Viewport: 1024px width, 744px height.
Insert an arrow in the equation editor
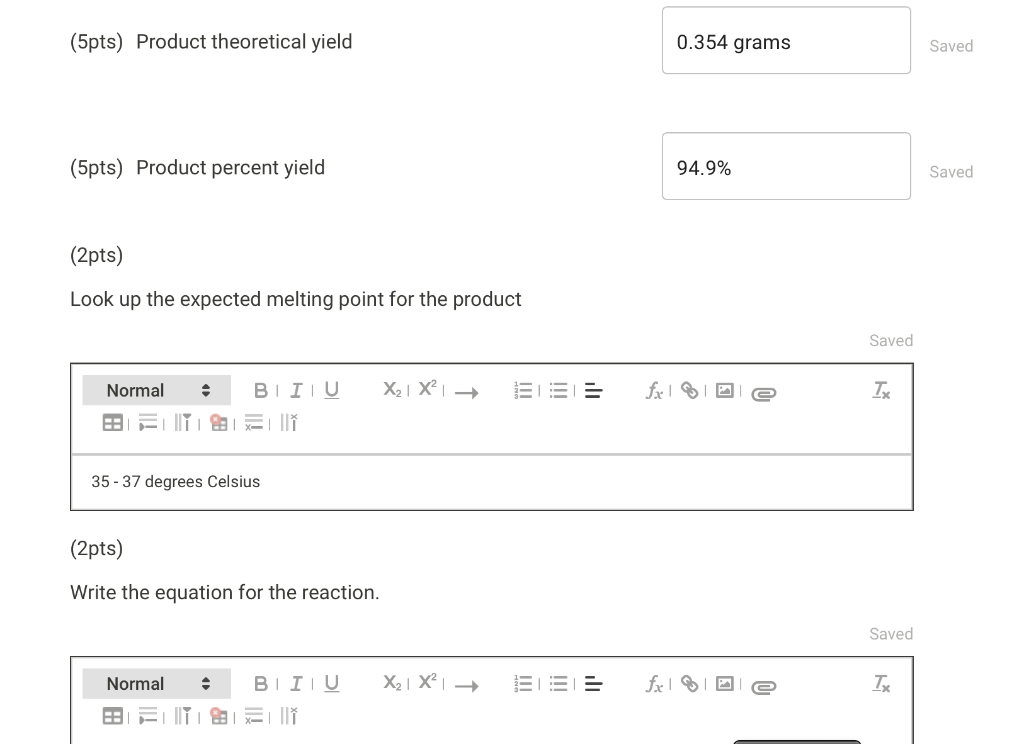pos(466,686)
